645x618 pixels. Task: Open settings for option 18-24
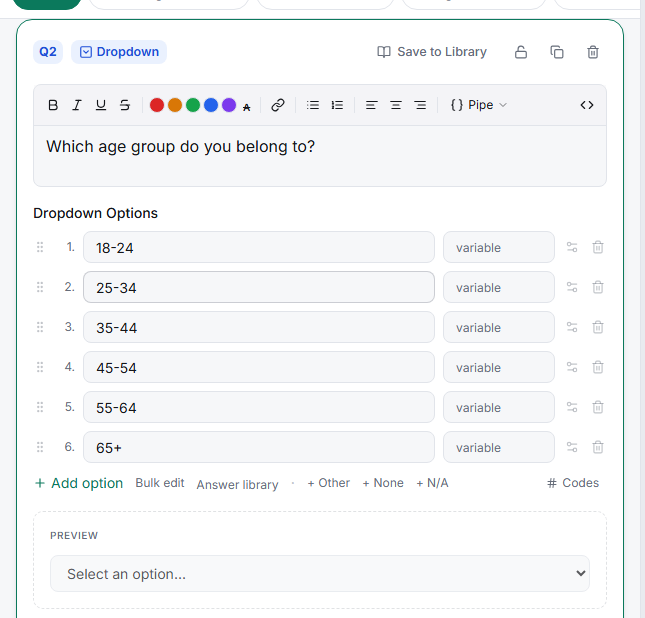[572, 247]
